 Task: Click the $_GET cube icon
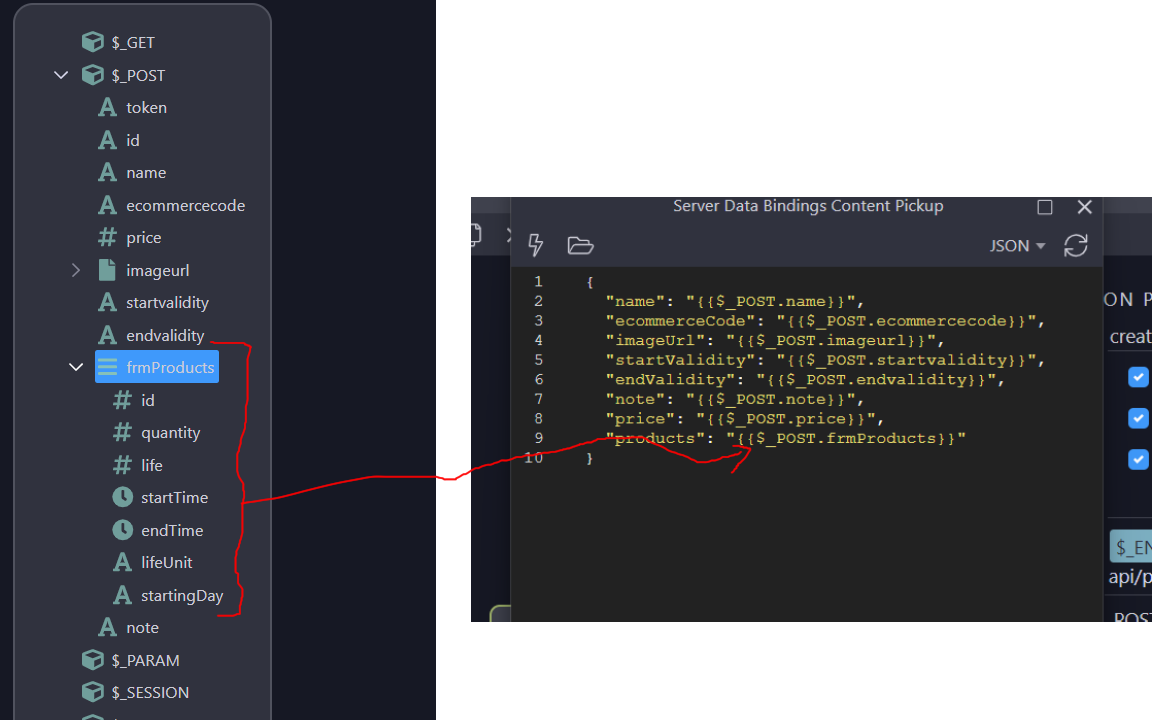pyautogui.click(x=92, y=42)
